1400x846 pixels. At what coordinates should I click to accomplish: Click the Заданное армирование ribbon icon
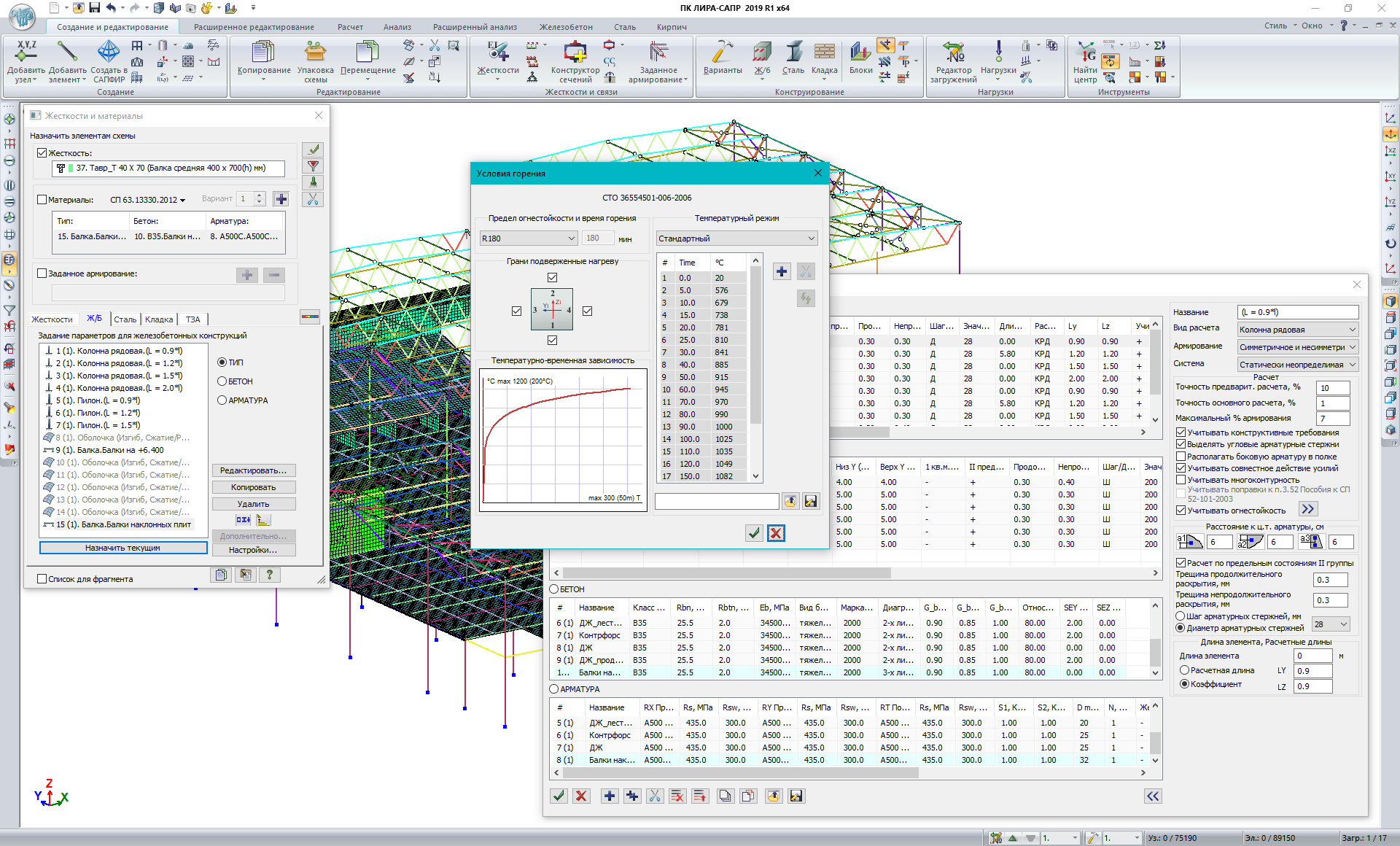pos(658,52)
